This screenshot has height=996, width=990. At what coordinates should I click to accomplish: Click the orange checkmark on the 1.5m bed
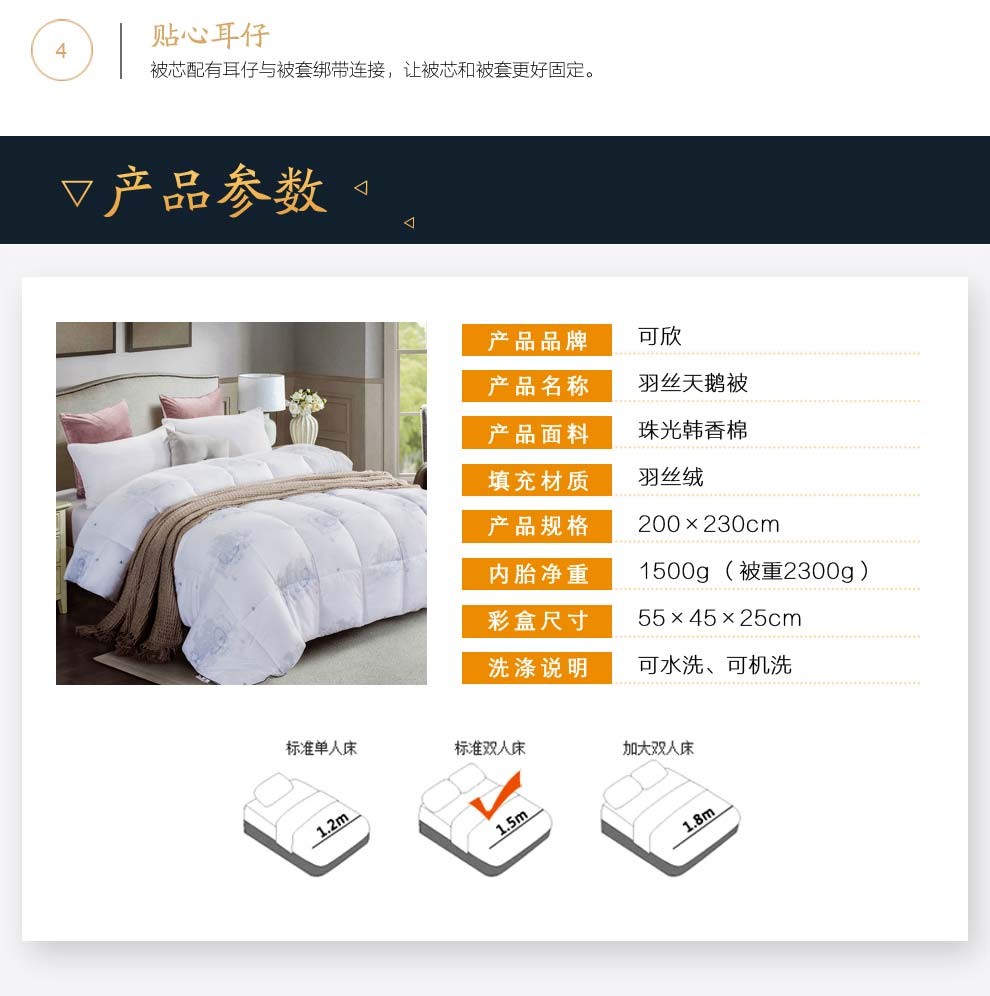click(x=496, y=795)
